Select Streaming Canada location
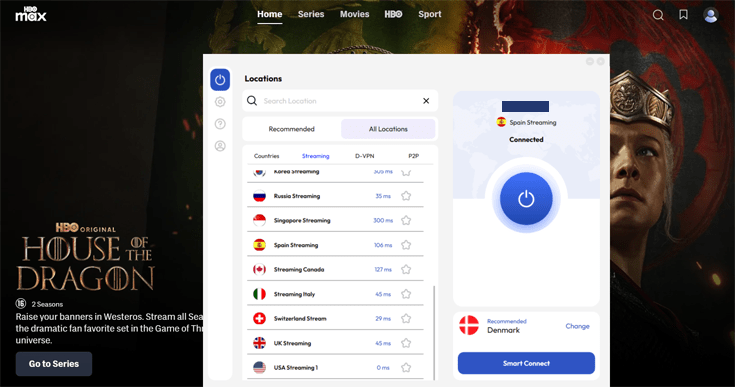The width and height of the screenshot is (735, 387). (335, 269)
